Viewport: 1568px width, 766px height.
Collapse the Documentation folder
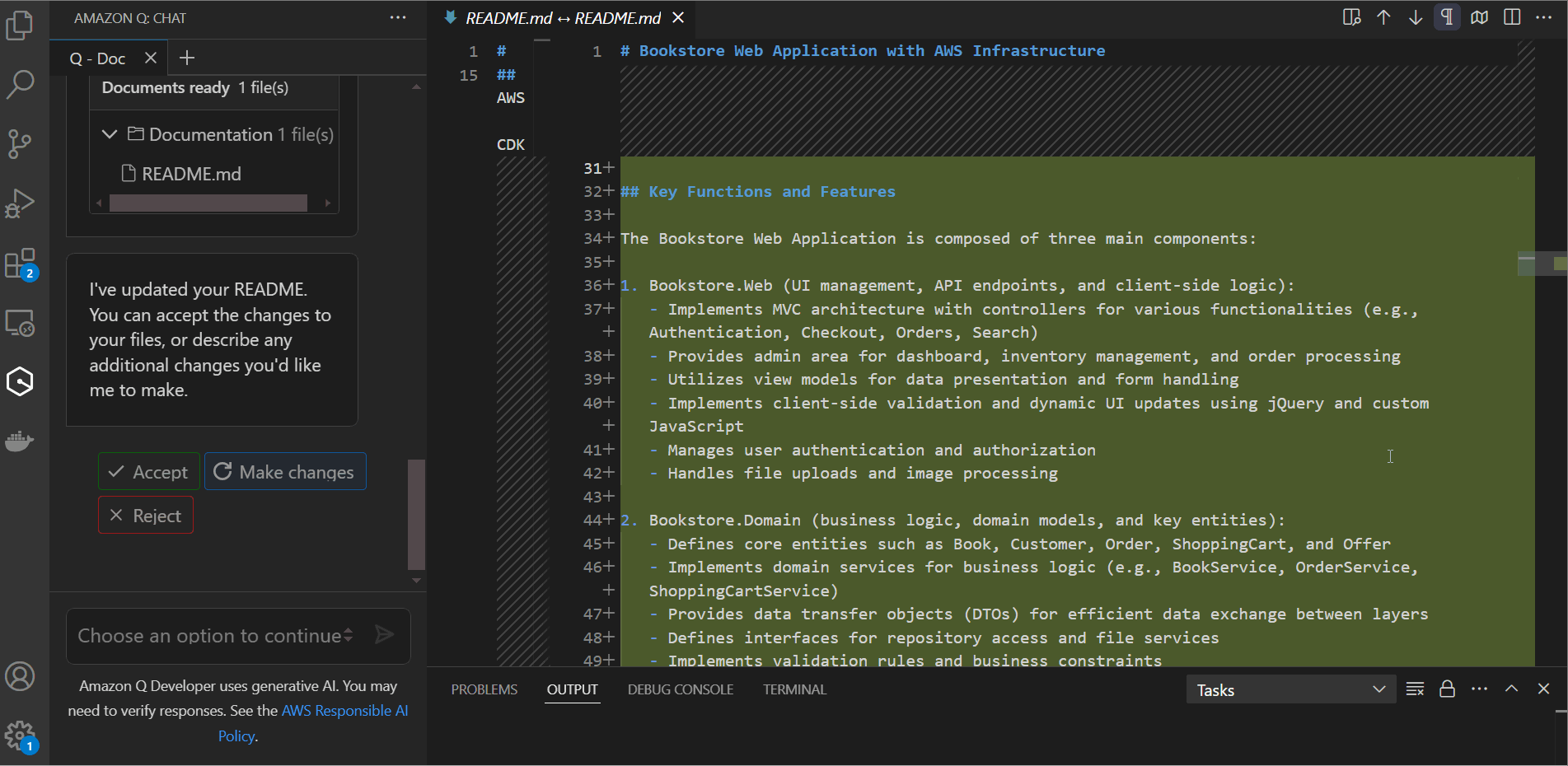pyautogui.click(x=110, y=134)
